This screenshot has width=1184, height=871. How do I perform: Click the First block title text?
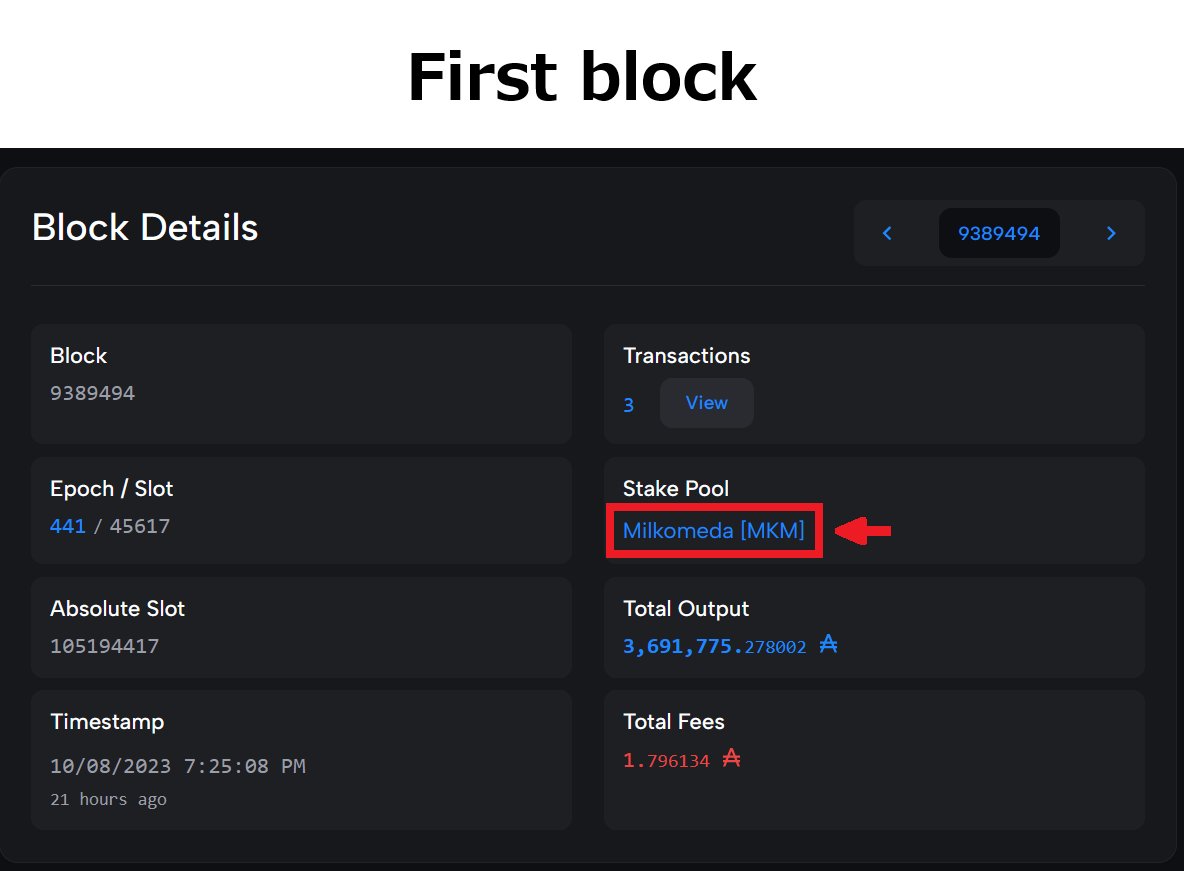pyautogui.click(x=582, y=77)
